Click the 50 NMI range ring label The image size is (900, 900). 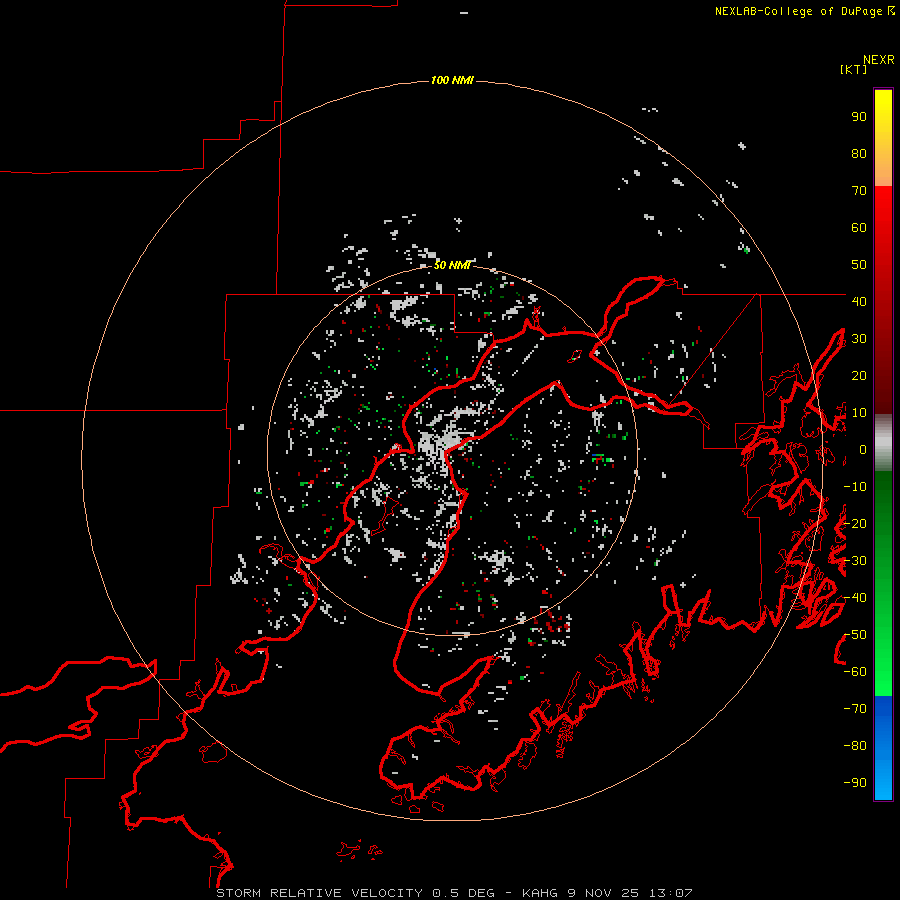[452, 265]
